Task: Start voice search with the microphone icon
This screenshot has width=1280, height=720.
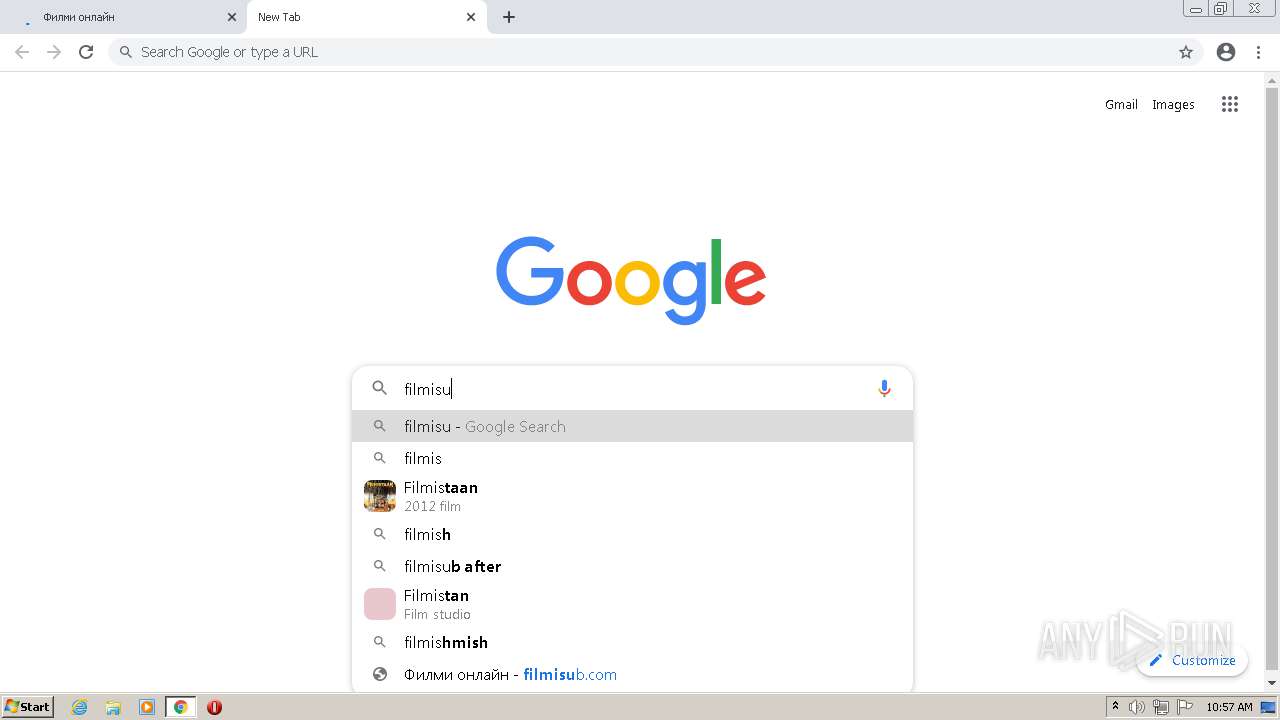Action: click(884, 389)
